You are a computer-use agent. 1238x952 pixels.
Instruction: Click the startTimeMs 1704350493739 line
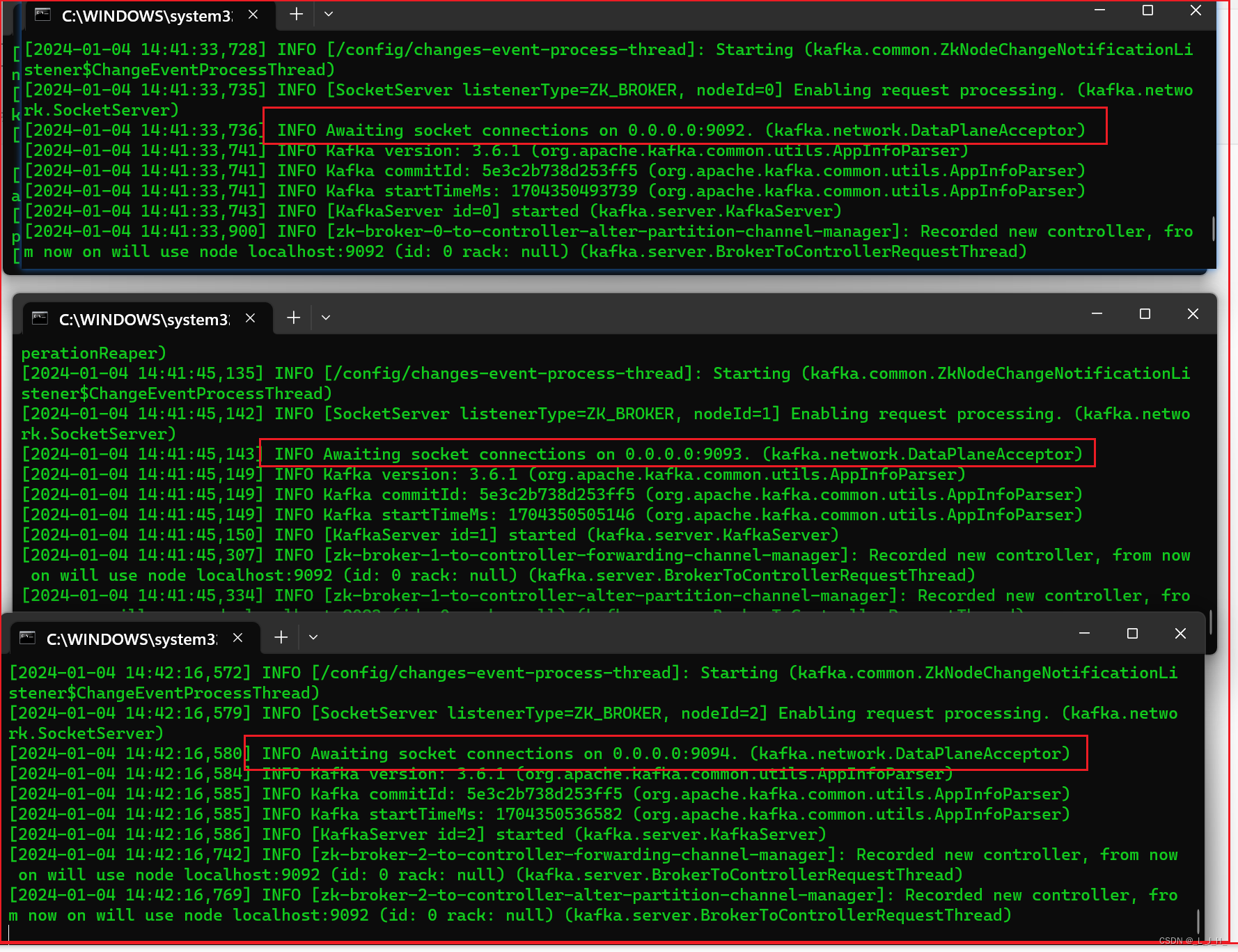(555, 192)
